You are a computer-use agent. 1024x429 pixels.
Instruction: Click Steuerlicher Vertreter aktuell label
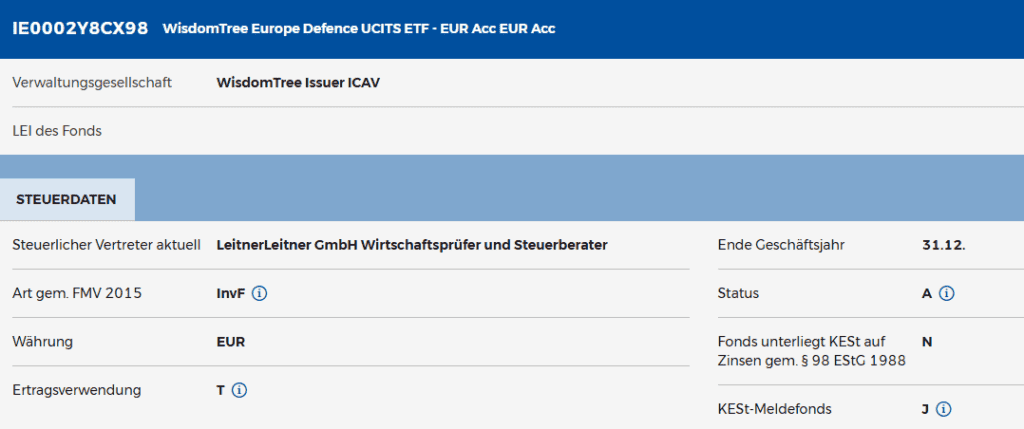pos(106,245)
